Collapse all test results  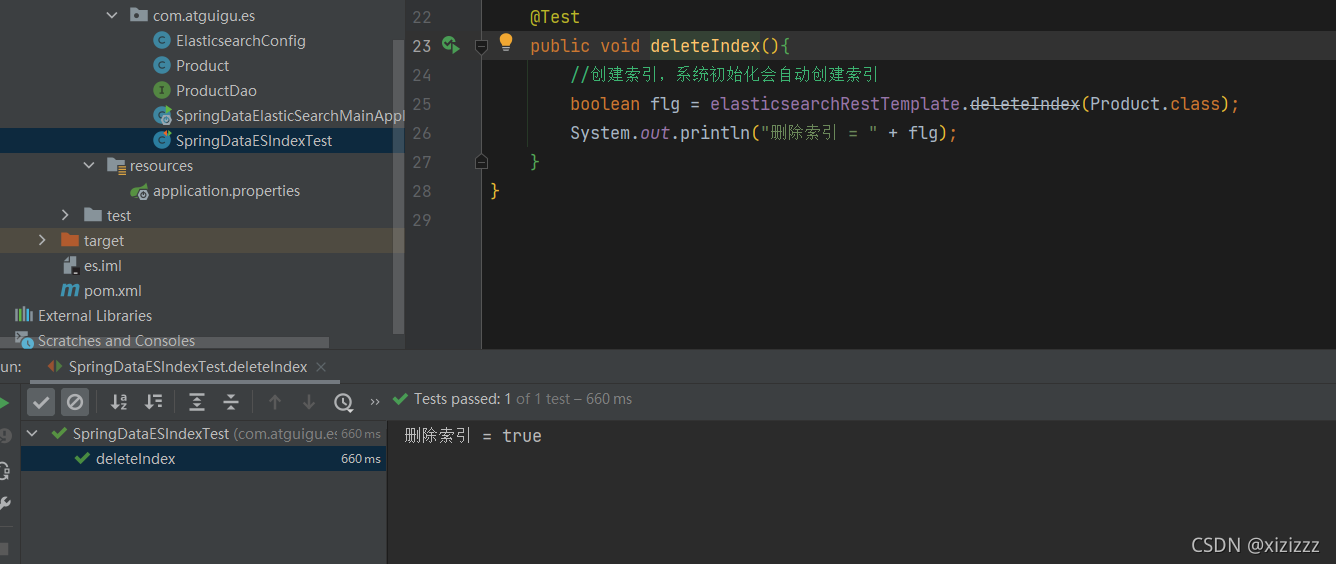coord(231,402)
